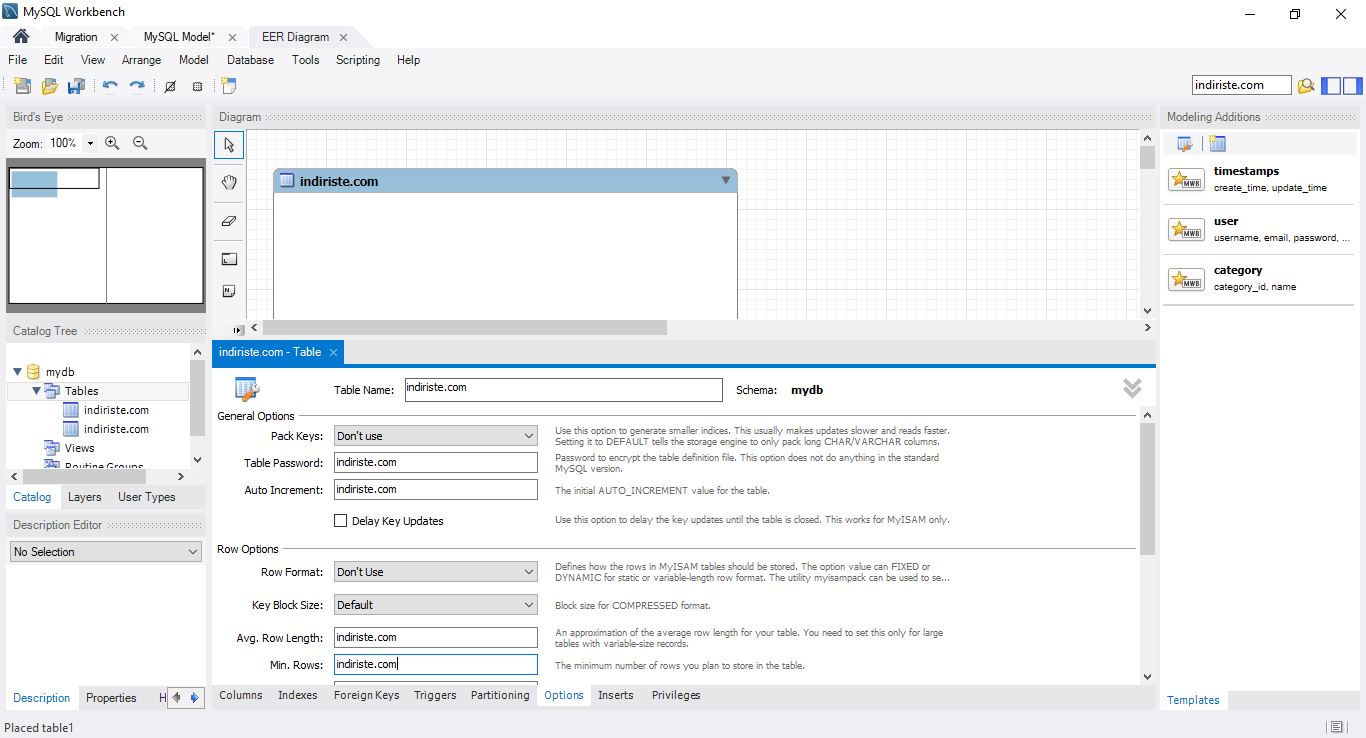Open the Zoom percentage dropdown
The image size is (1366, 738).
coord(90,143)
